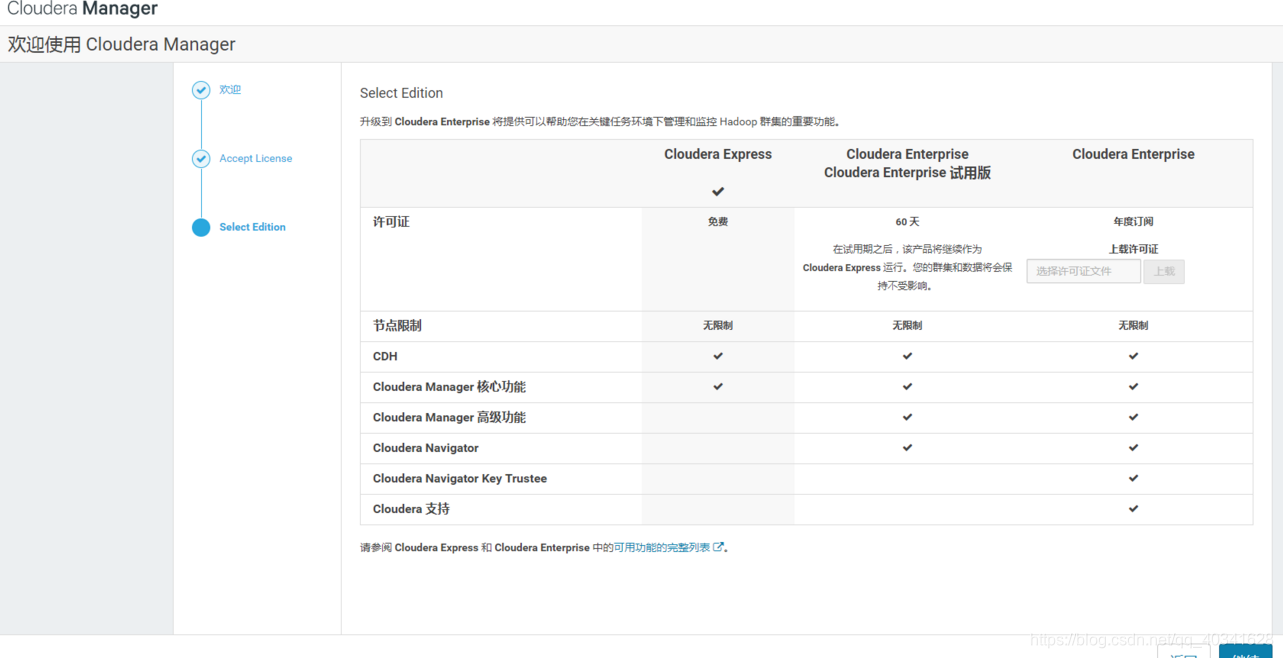Click Cloudera Navigator checkmark in trial column
The height and width of the screenshot is (658, 1283).
907,447
